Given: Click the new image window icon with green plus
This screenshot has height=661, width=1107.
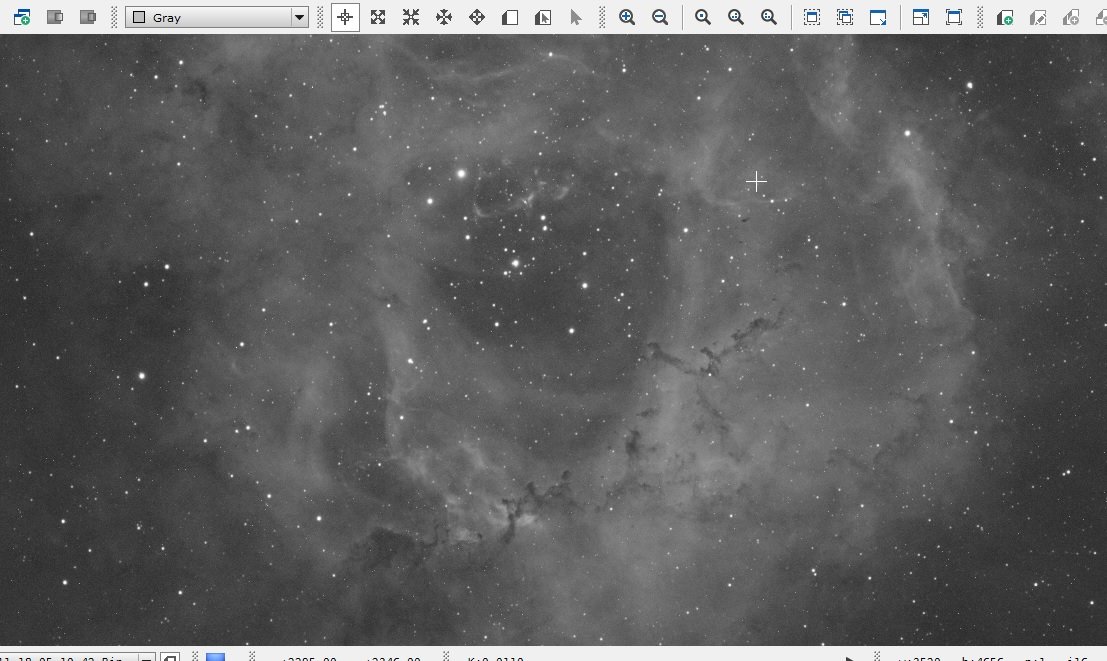Looking at the screenshot, I should click(x=22, y=17).
